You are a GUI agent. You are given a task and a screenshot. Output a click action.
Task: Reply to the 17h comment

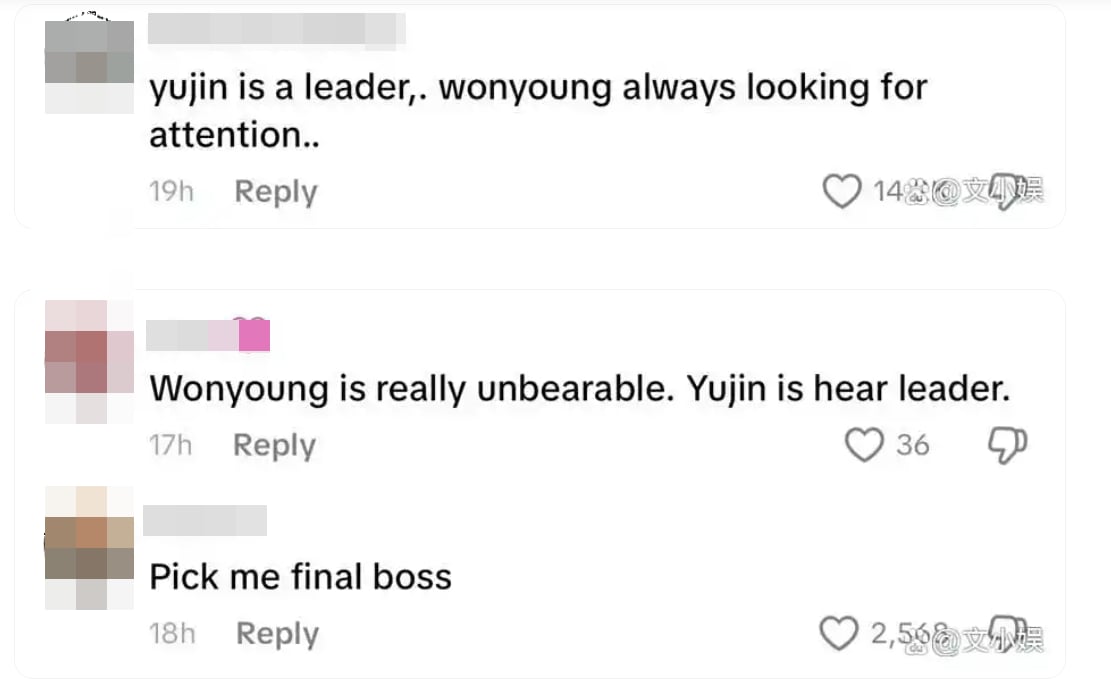click(275, 445)
